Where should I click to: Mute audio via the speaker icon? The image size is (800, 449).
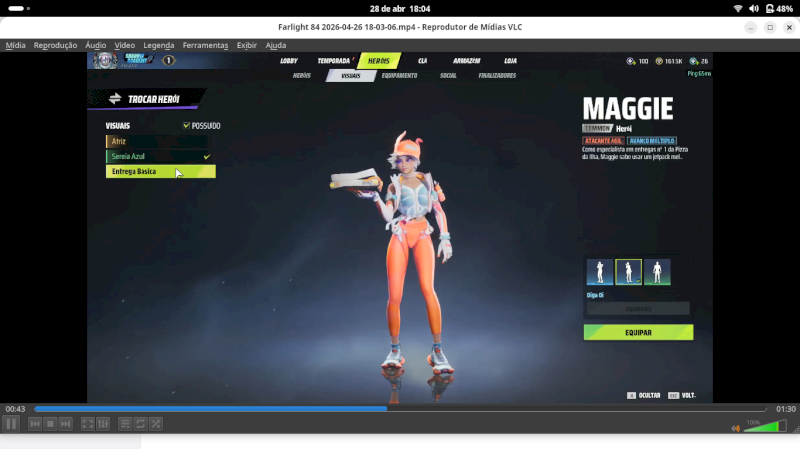coord(736,428)
